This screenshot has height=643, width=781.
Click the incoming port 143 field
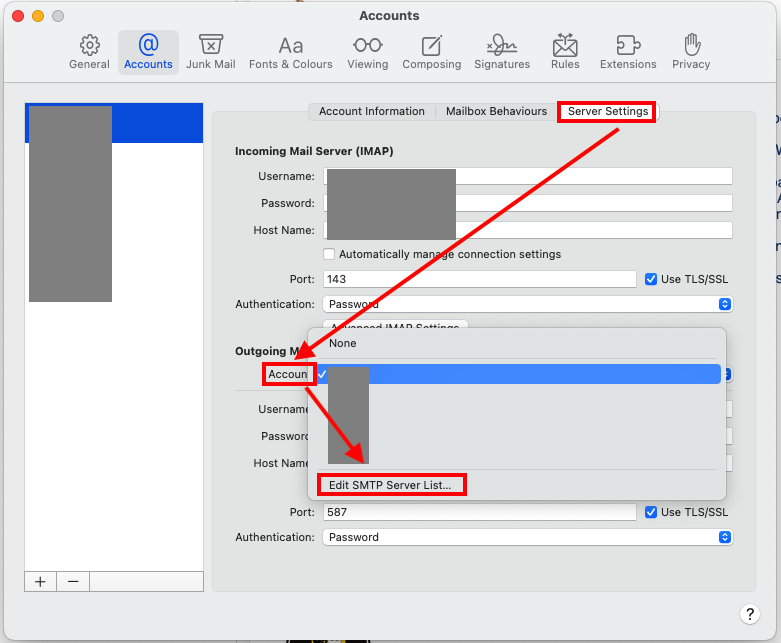click(x=479, y=279)
